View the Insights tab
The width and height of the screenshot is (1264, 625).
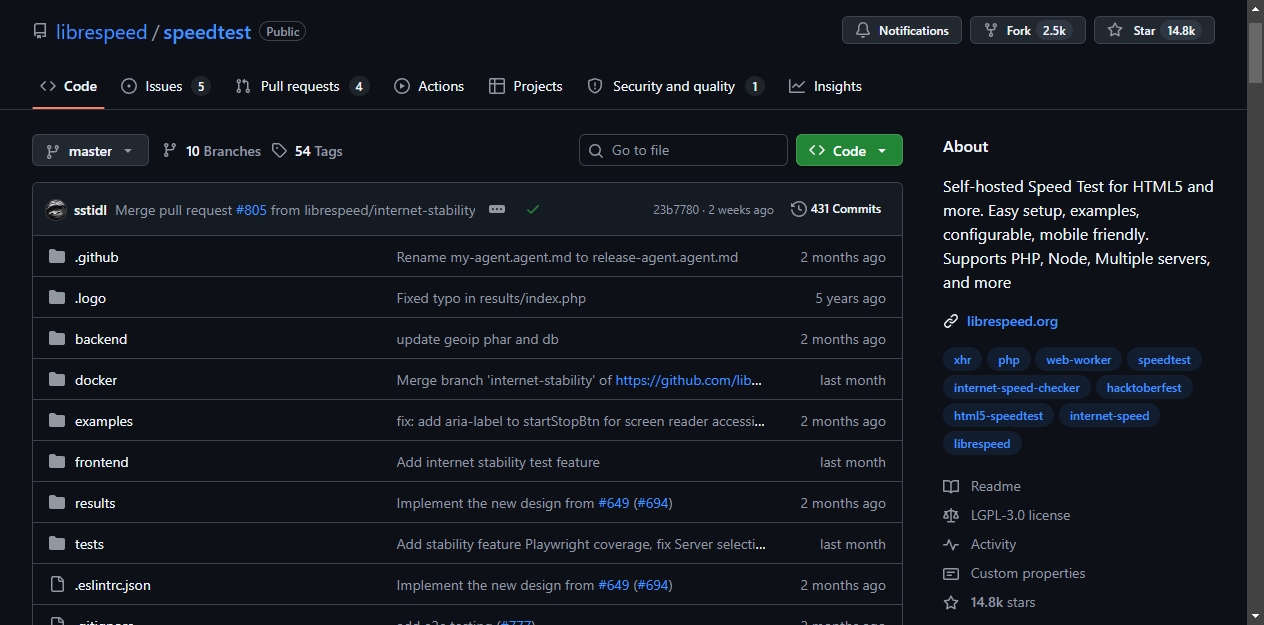pyautogui.click(x=825, y=86)
